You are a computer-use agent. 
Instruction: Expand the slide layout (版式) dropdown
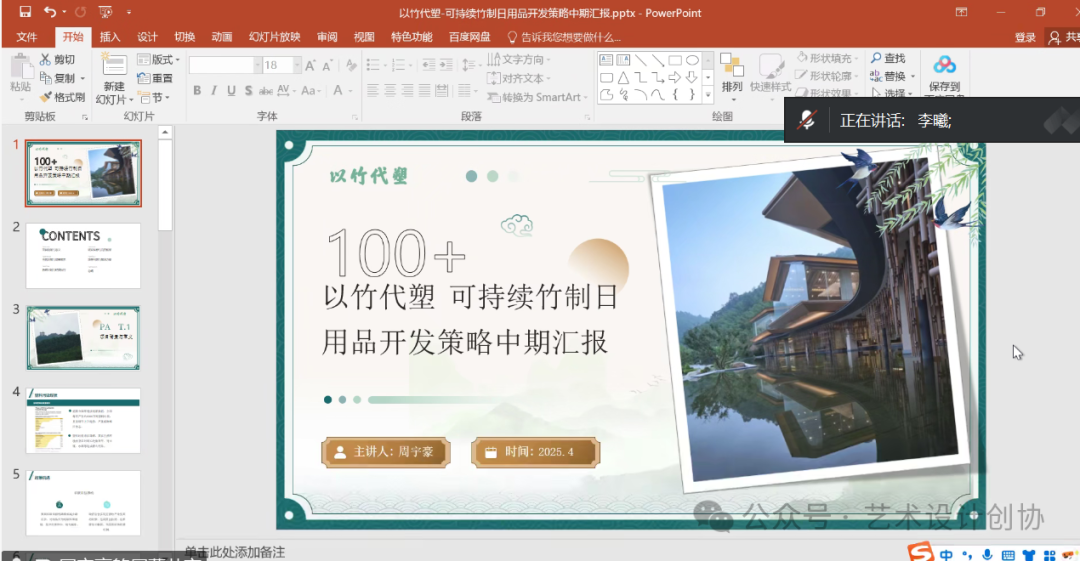[176, 60]
